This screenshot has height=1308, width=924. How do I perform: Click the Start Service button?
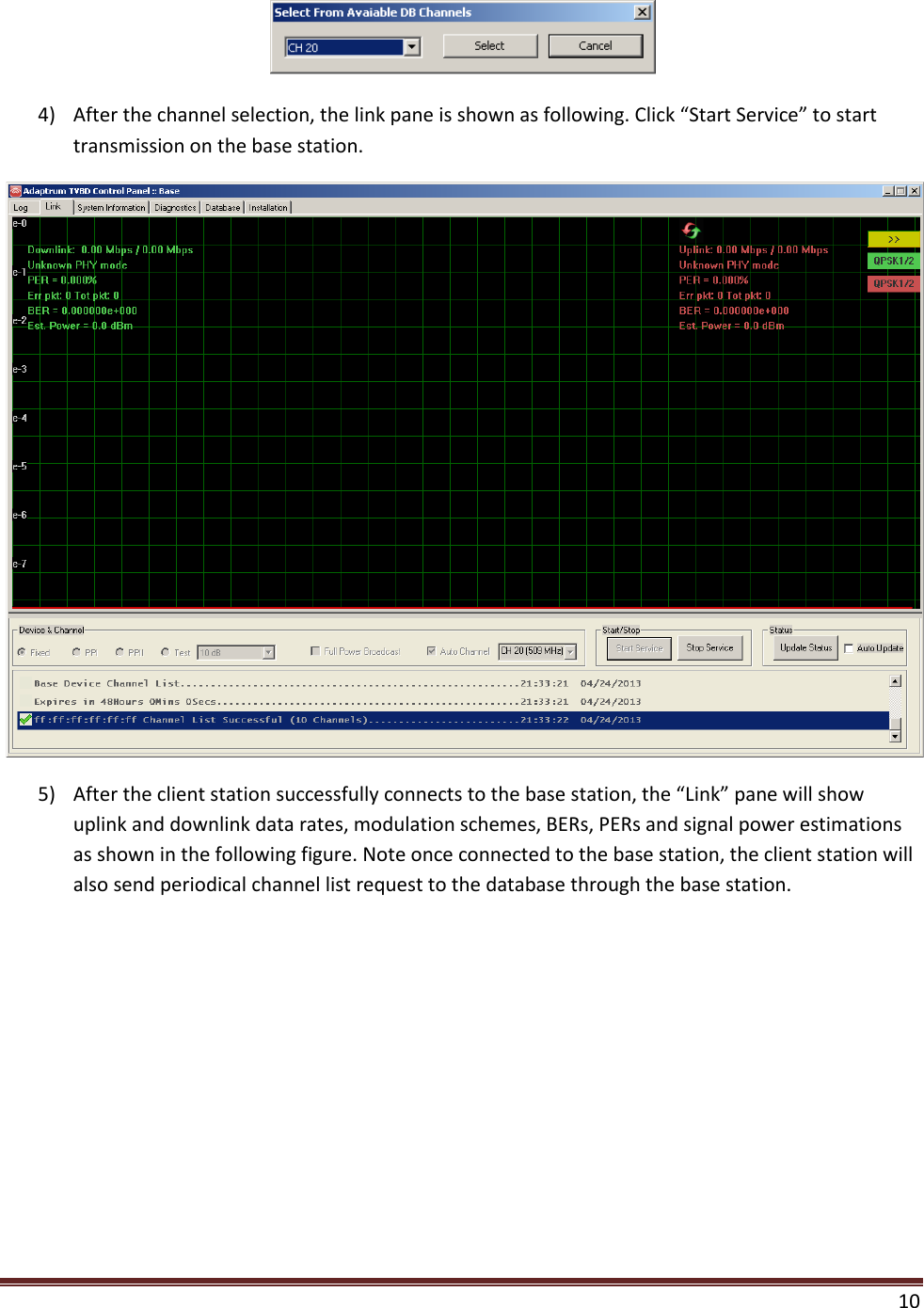tap(639, 648)
